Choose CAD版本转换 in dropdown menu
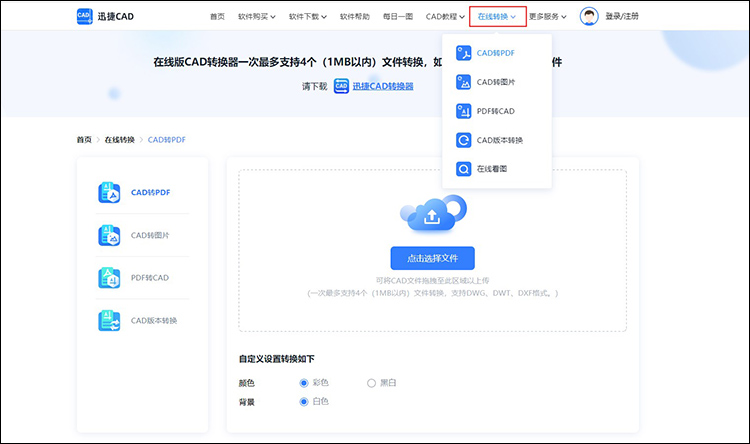The height and width of the screenshot is (444, 750). (500, 140)
